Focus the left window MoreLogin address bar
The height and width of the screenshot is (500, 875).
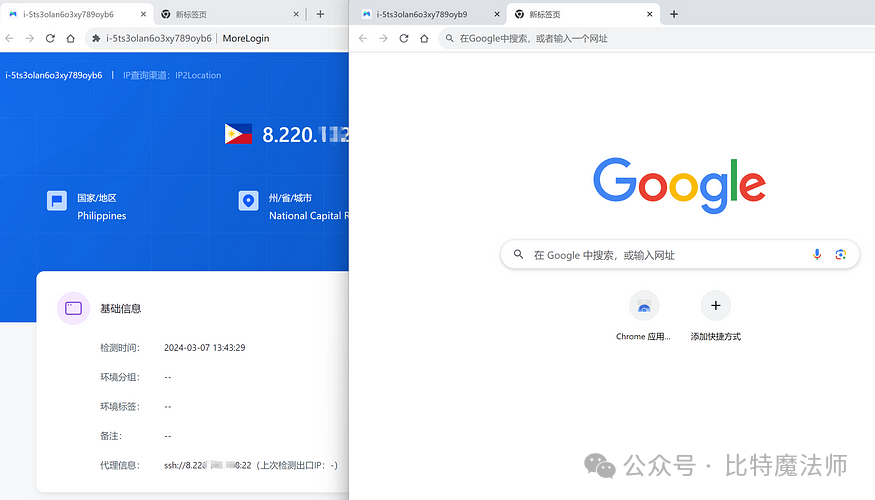pos(218,39)
